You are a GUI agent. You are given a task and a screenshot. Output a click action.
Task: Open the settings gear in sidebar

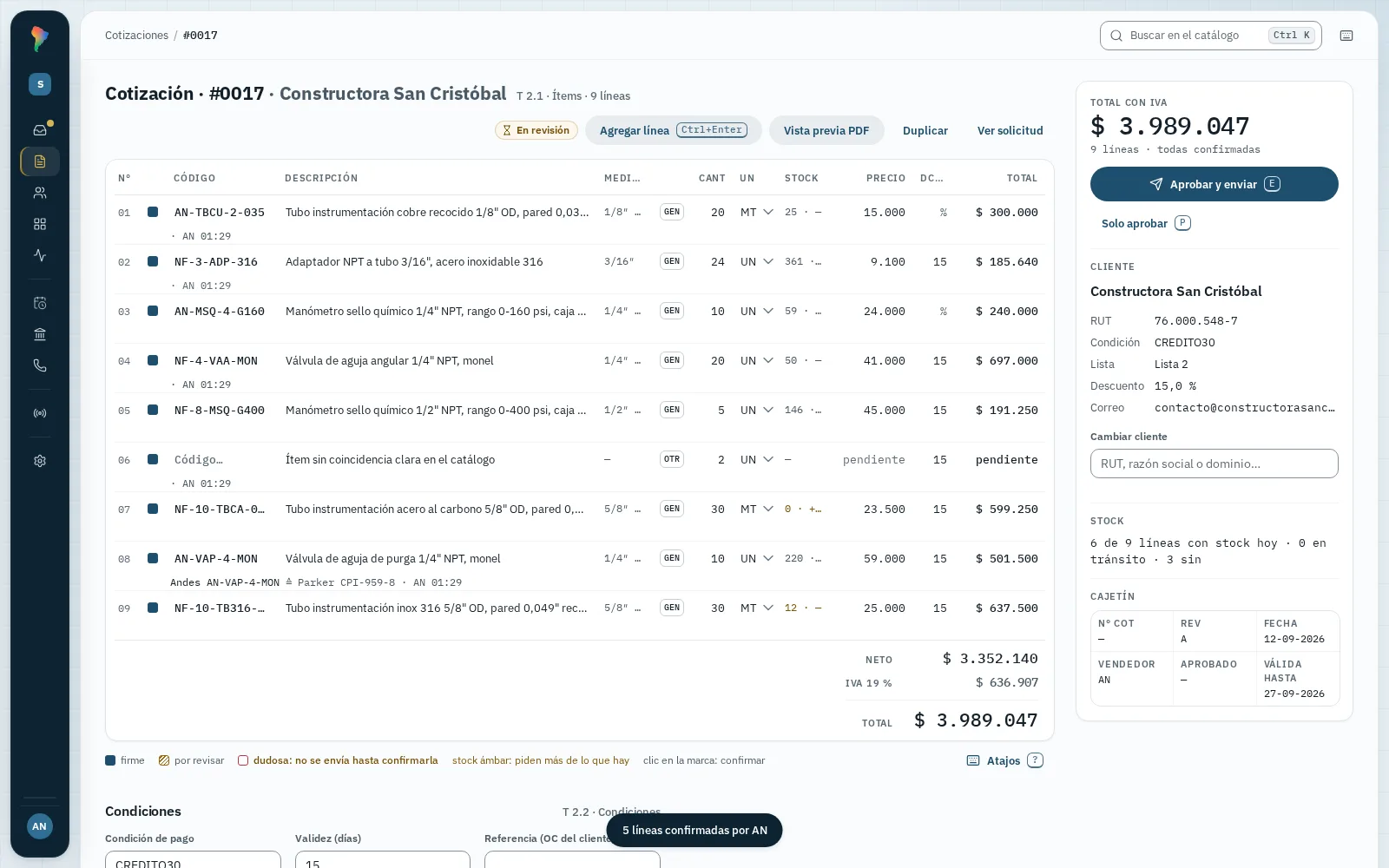tap(40, 461)
